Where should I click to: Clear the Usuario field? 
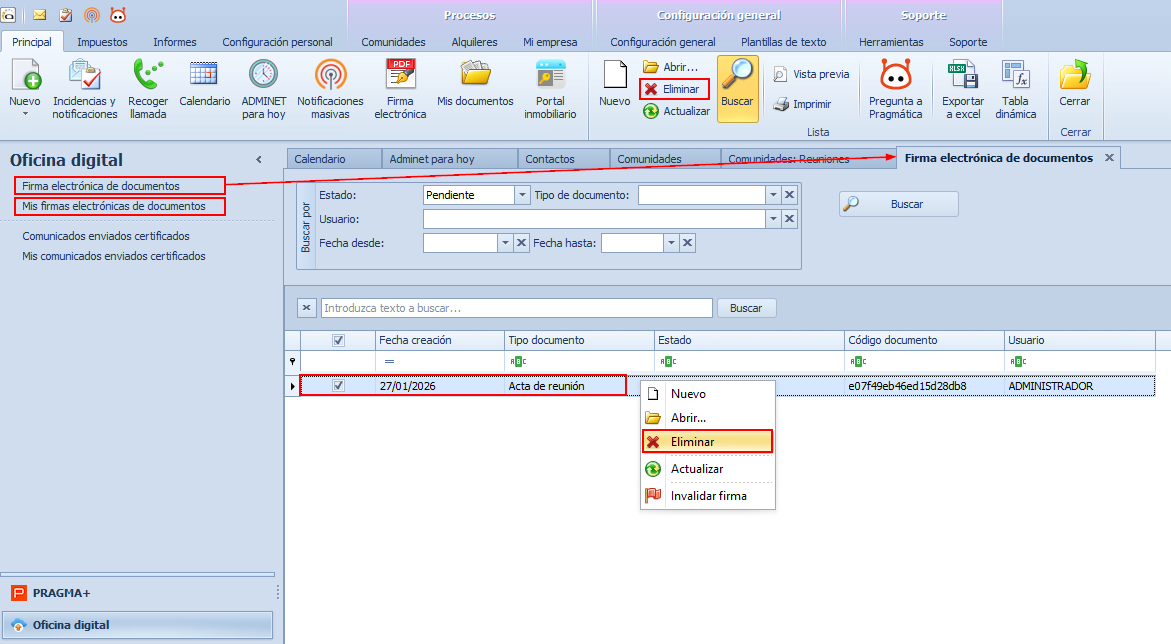pos(789,219)
